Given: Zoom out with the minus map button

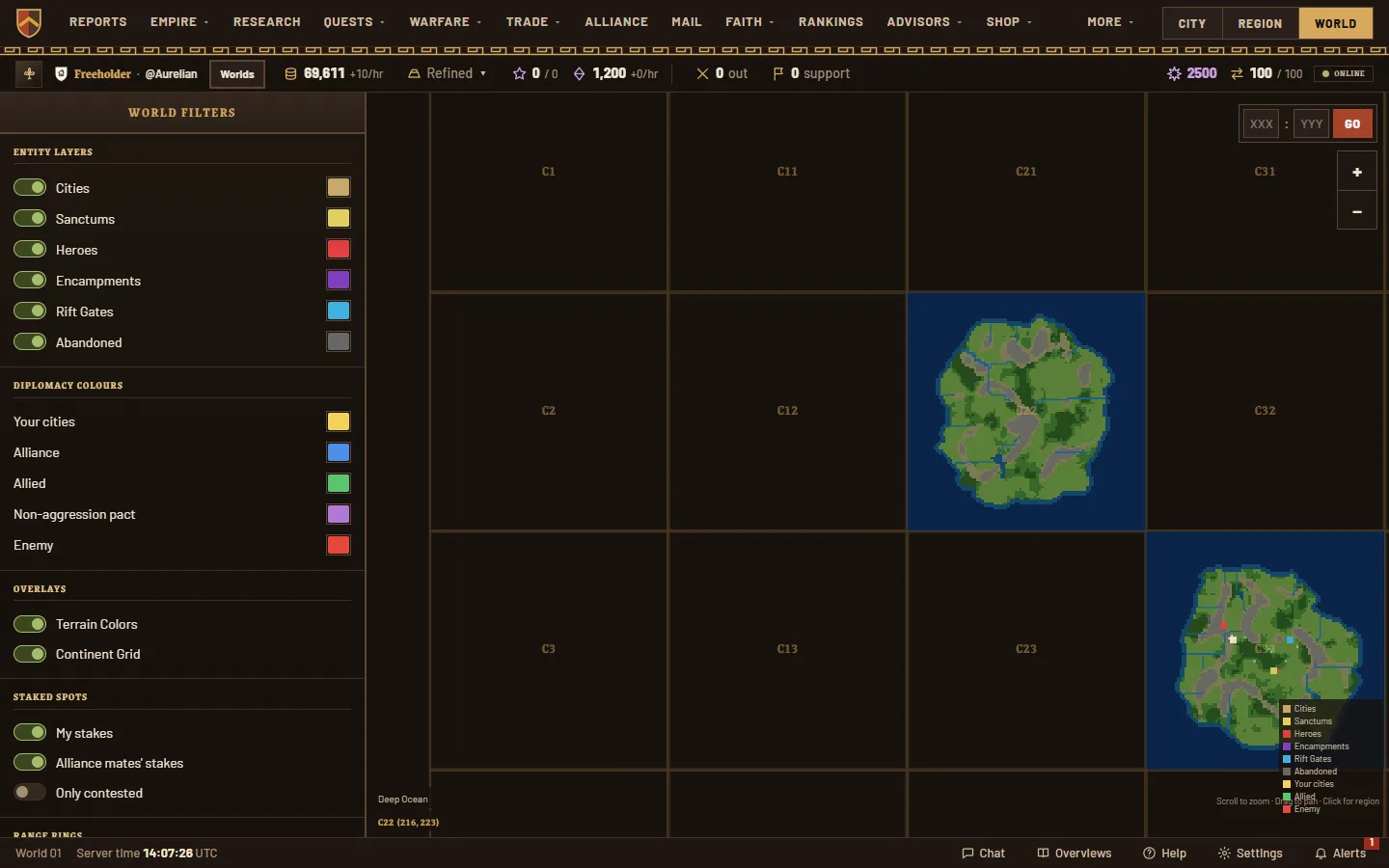Looking at the screenshot, I should click(1356, 211).
